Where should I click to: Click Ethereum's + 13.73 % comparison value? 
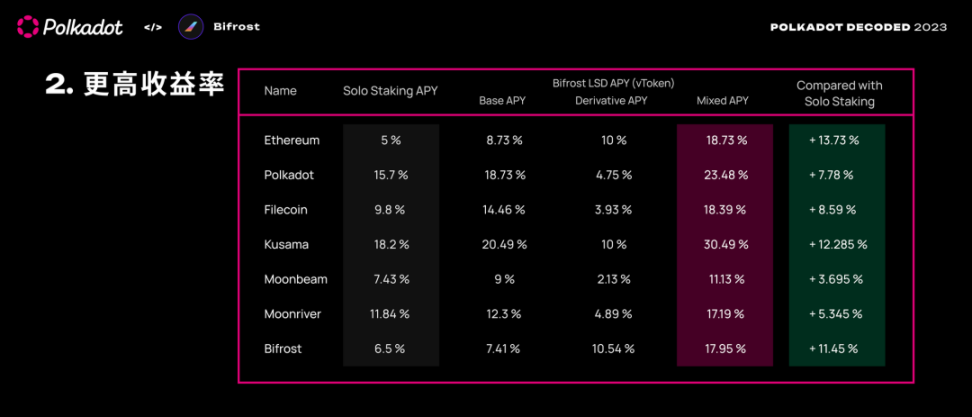coord(834,140)
